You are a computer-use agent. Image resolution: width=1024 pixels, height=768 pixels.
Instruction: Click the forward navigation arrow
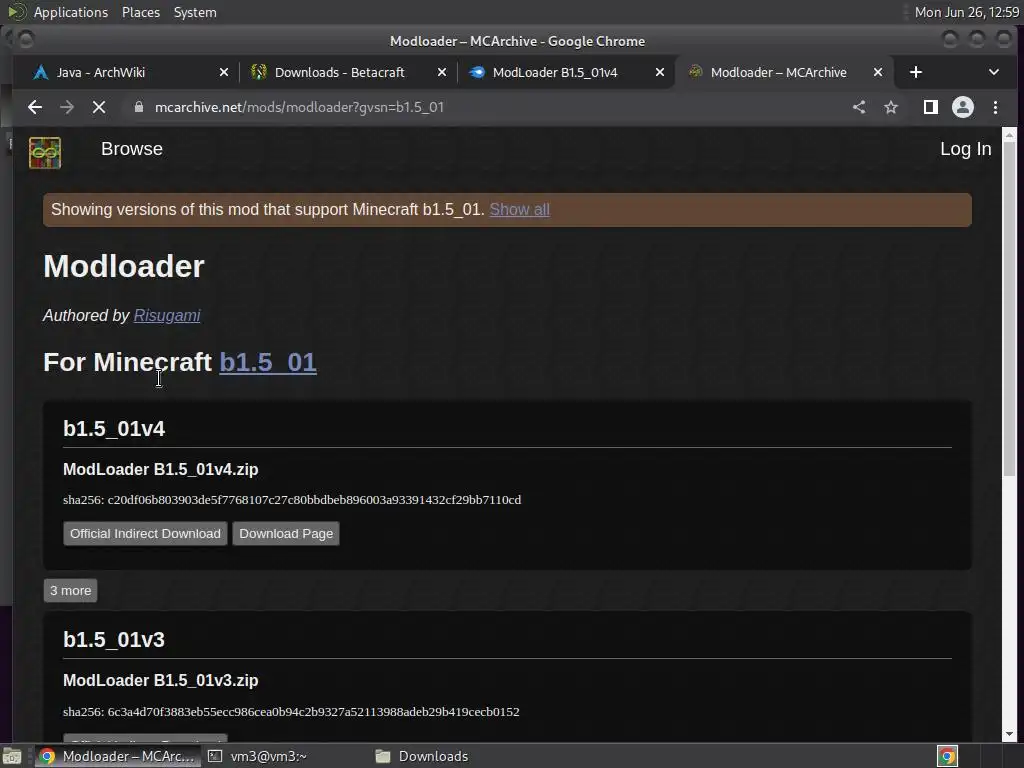click(x=67, y=107)
